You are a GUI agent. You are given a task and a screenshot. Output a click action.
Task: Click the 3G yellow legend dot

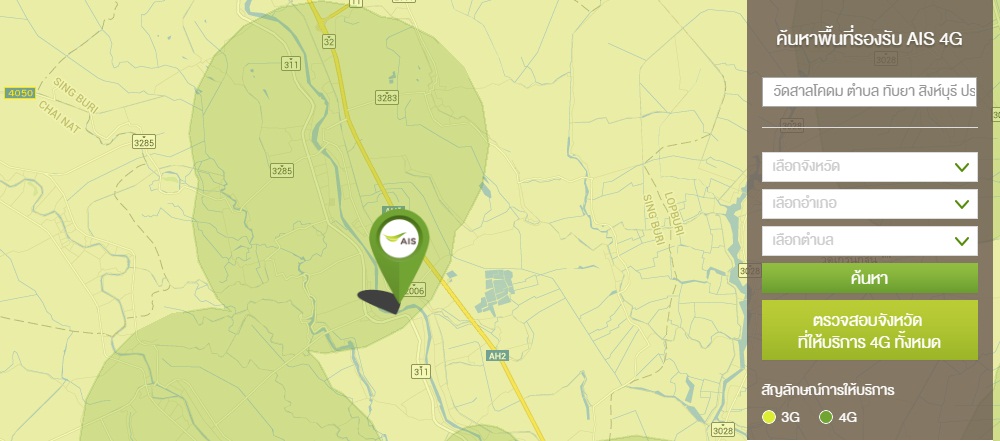tap(769, 417)
